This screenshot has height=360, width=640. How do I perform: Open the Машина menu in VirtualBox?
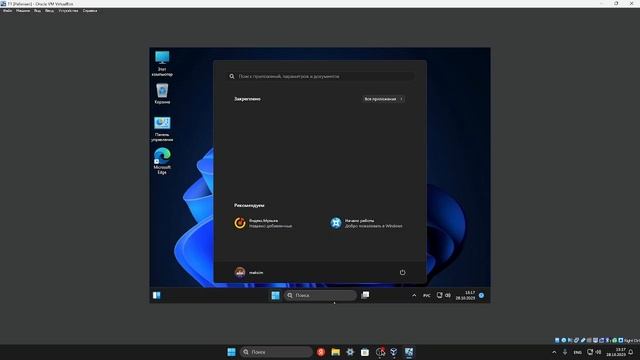point(23,11)
